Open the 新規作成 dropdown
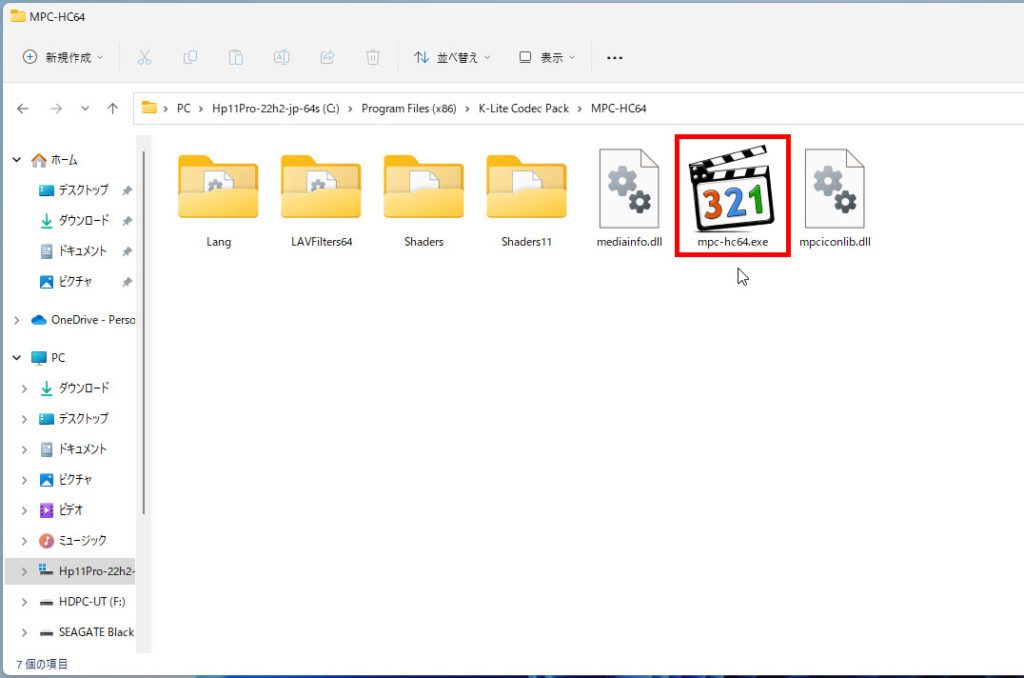 pos(63,58)
